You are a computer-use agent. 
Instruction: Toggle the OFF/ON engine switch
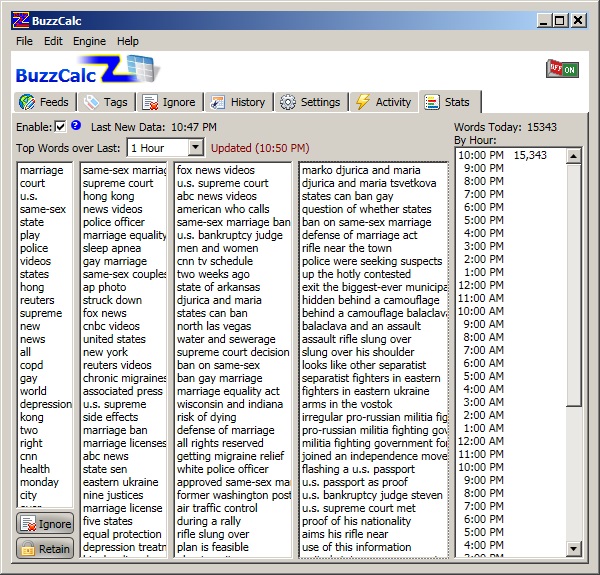coord(562,69)
